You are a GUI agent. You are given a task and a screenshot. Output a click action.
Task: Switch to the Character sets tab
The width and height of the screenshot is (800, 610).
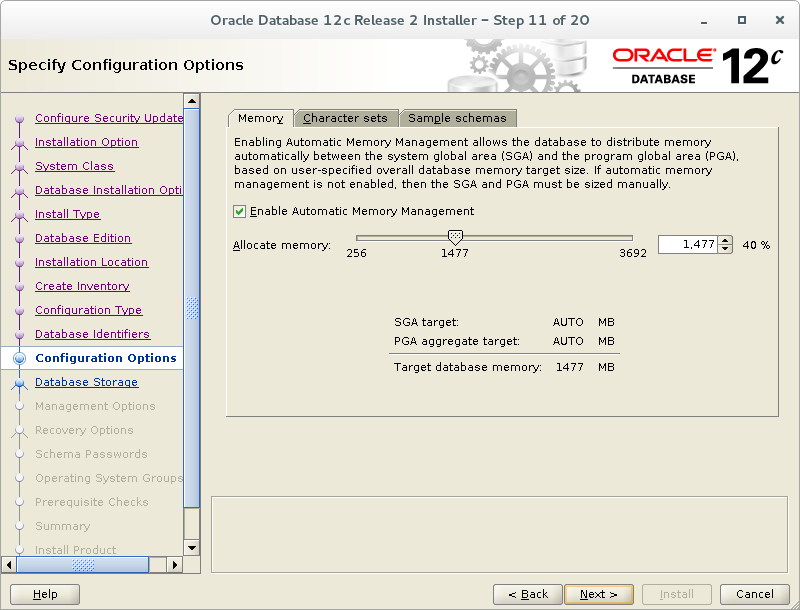click(346, 118)
